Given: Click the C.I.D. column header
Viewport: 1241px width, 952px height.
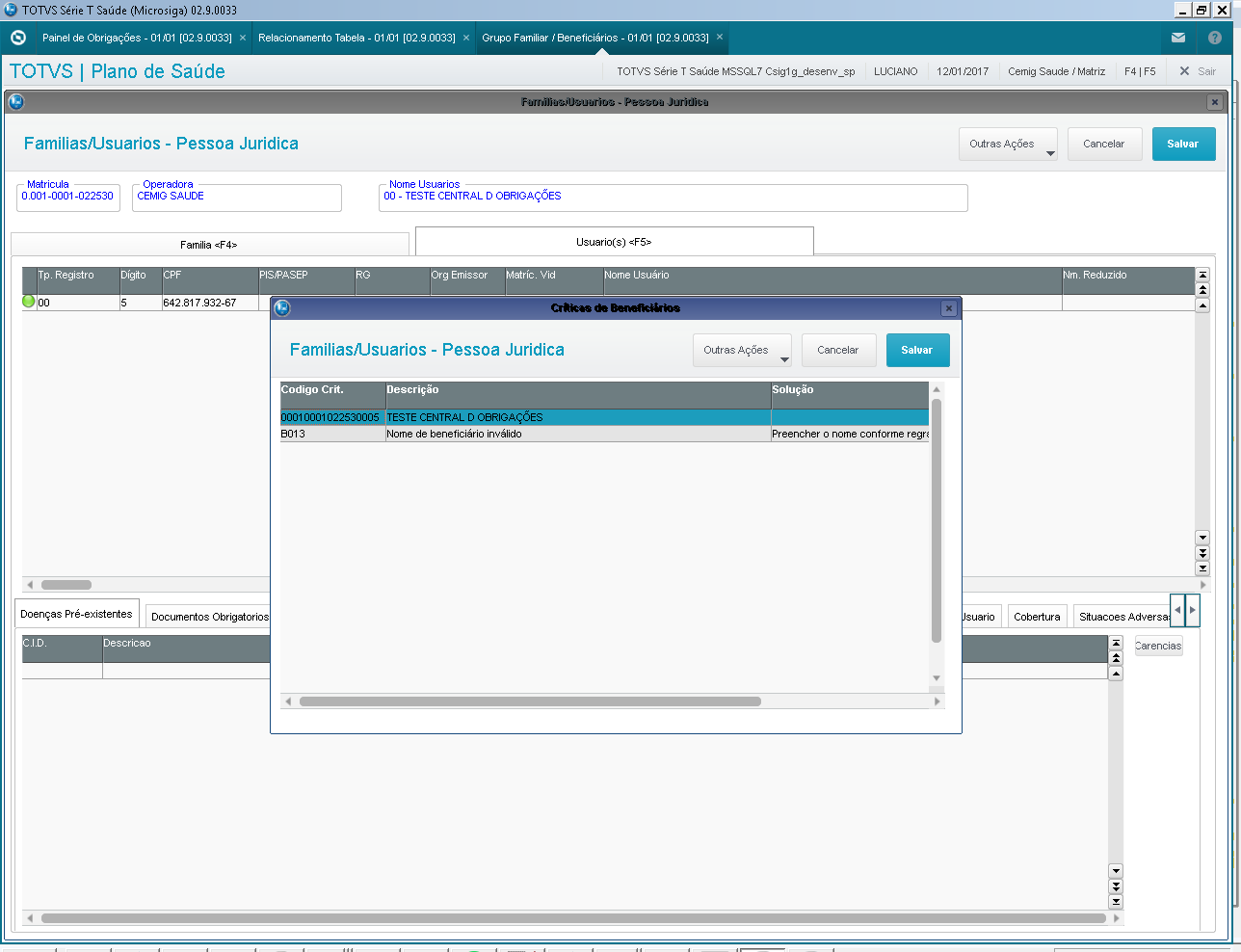Looking at the screenshot, I should pos(62,648).
